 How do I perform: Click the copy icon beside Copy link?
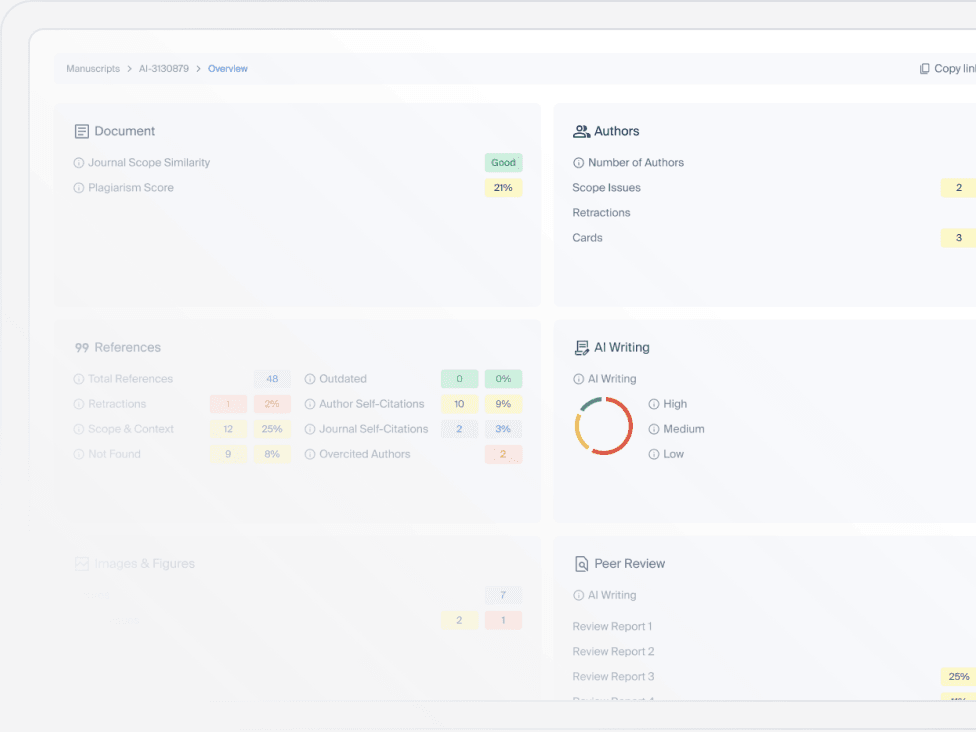pyautogui.click(x=924, y=68)
